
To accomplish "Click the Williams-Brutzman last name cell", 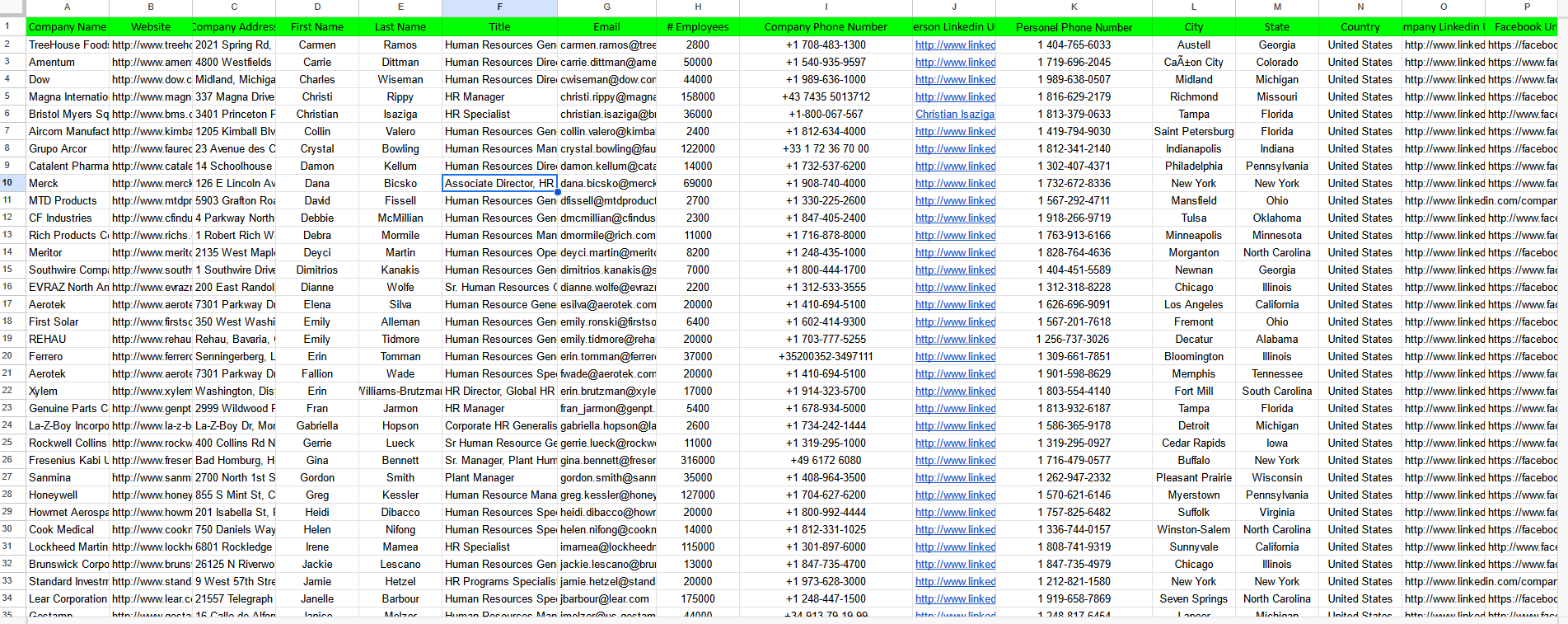I will 400,391.
